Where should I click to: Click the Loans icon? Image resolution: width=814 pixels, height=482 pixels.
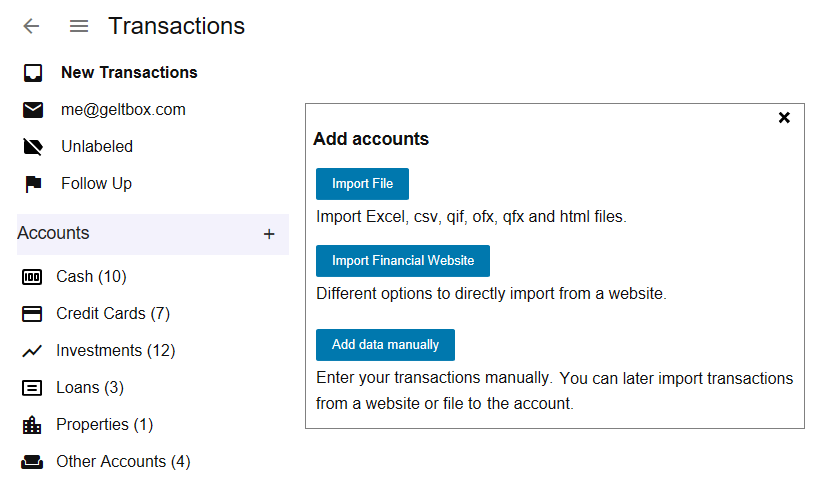coord(32,388)
